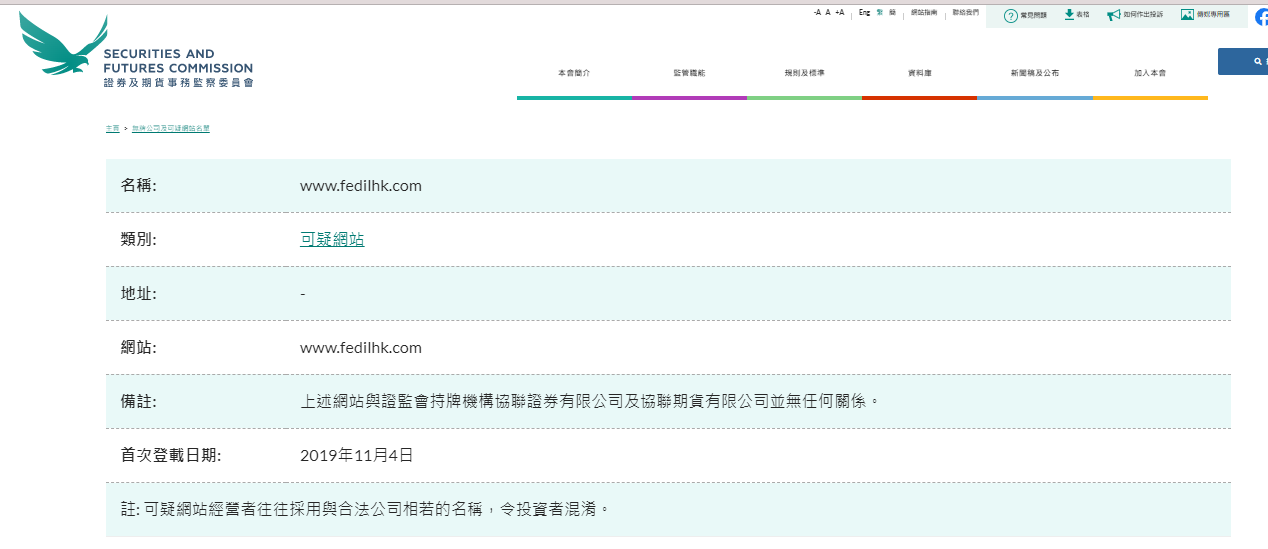1268x549 pixels.
Task: Increase font size with +A
Action: click(x=839, y=13)
